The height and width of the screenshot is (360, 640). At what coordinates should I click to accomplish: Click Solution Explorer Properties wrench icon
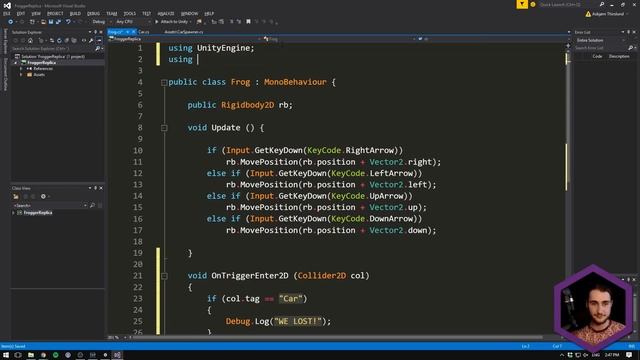click(x=91, y=40)
